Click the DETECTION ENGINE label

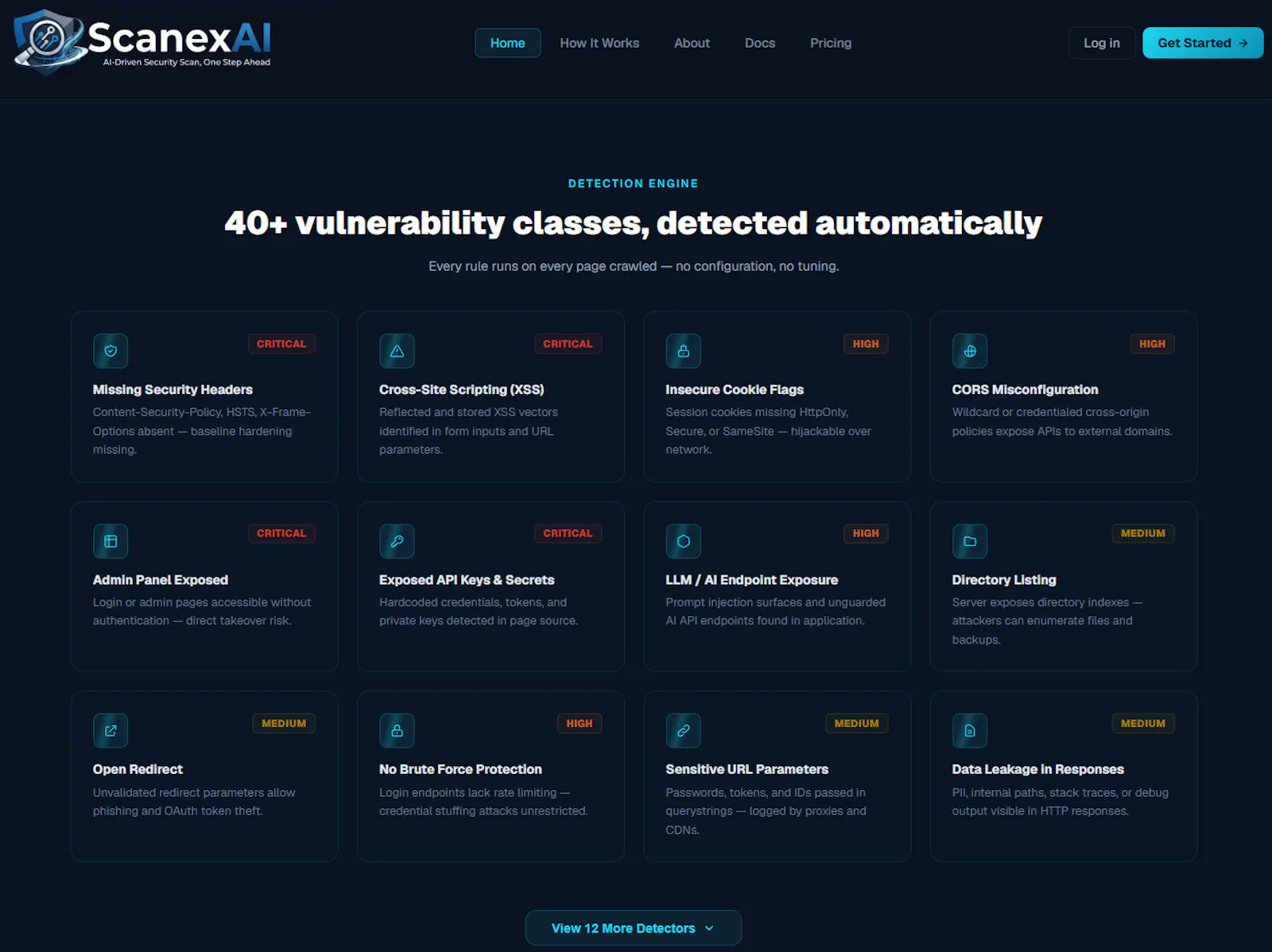(x=634, y=184)
